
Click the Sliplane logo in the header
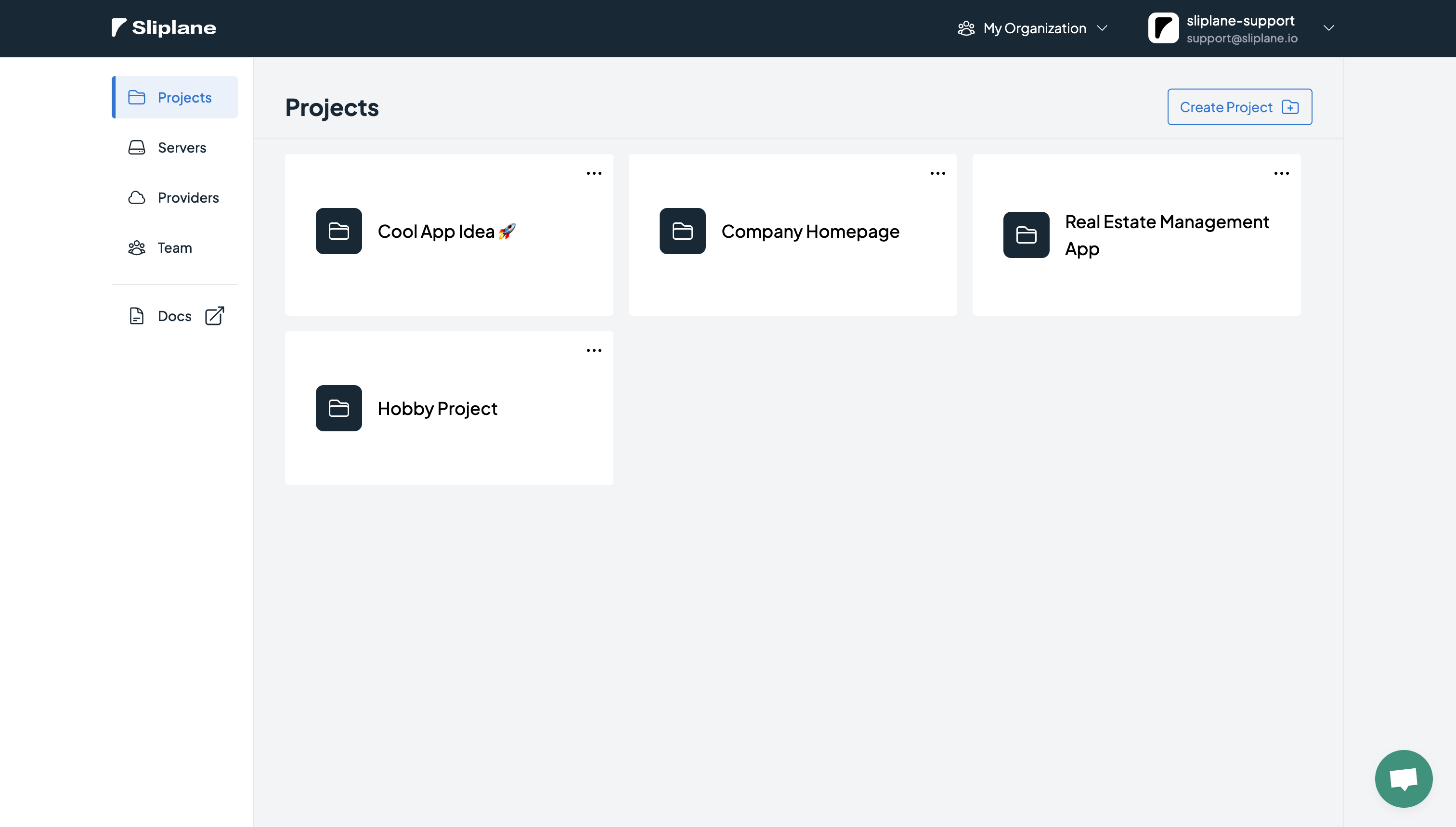(x=163, y=27)
